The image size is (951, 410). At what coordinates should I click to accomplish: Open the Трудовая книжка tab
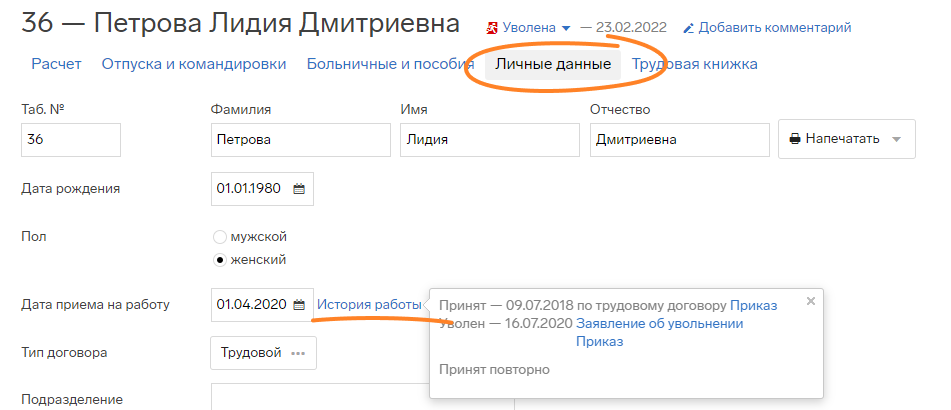(x=694, y=64)
